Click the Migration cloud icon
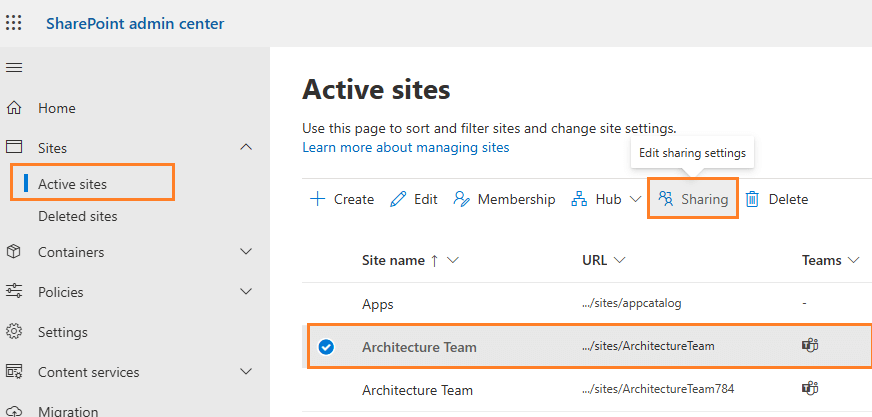The width and height of the screenshot is (872, 417). (x=14, y=411)
